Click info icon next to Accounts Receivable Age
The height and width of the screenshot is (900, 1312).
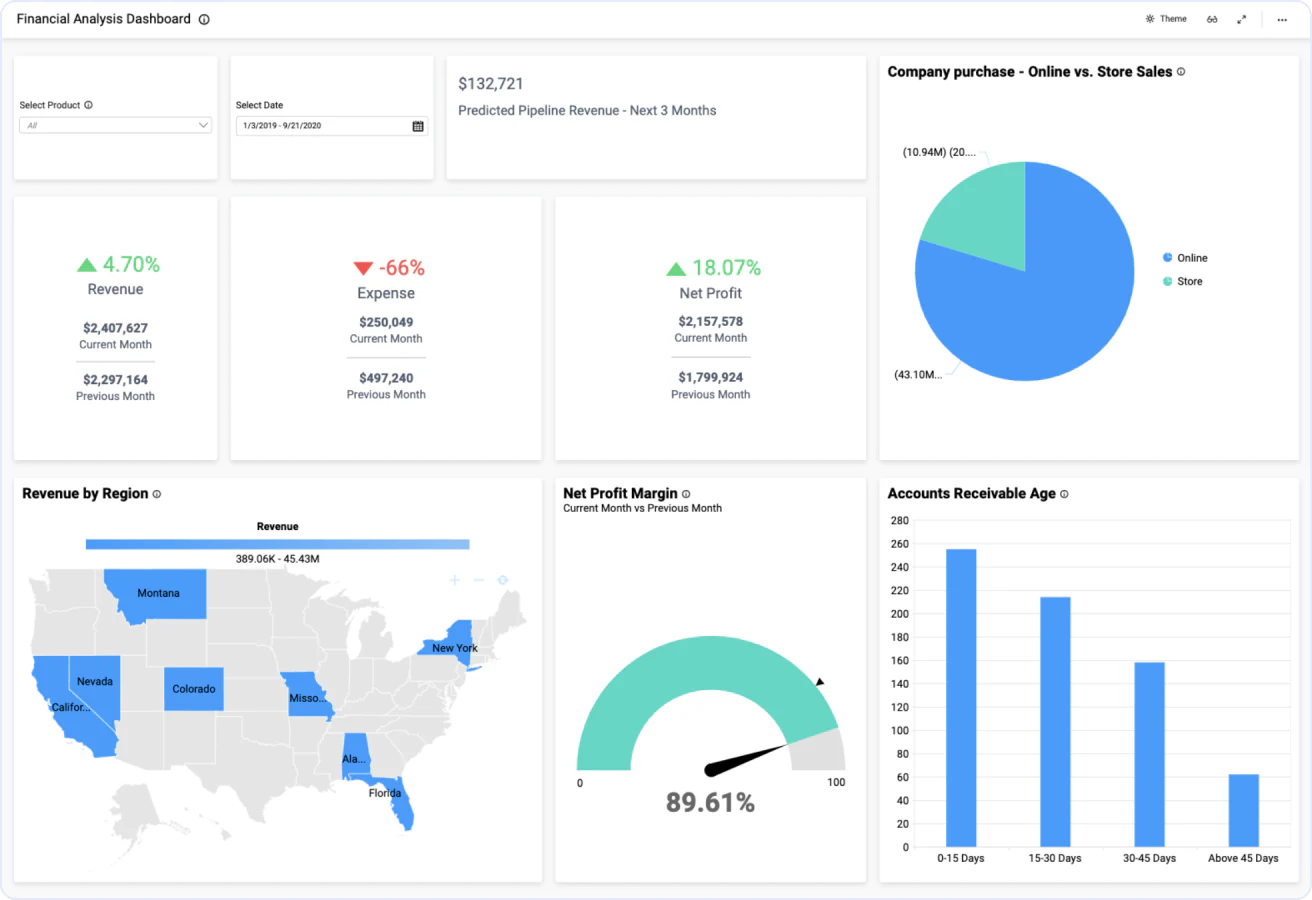click(x=1064, y=494)
